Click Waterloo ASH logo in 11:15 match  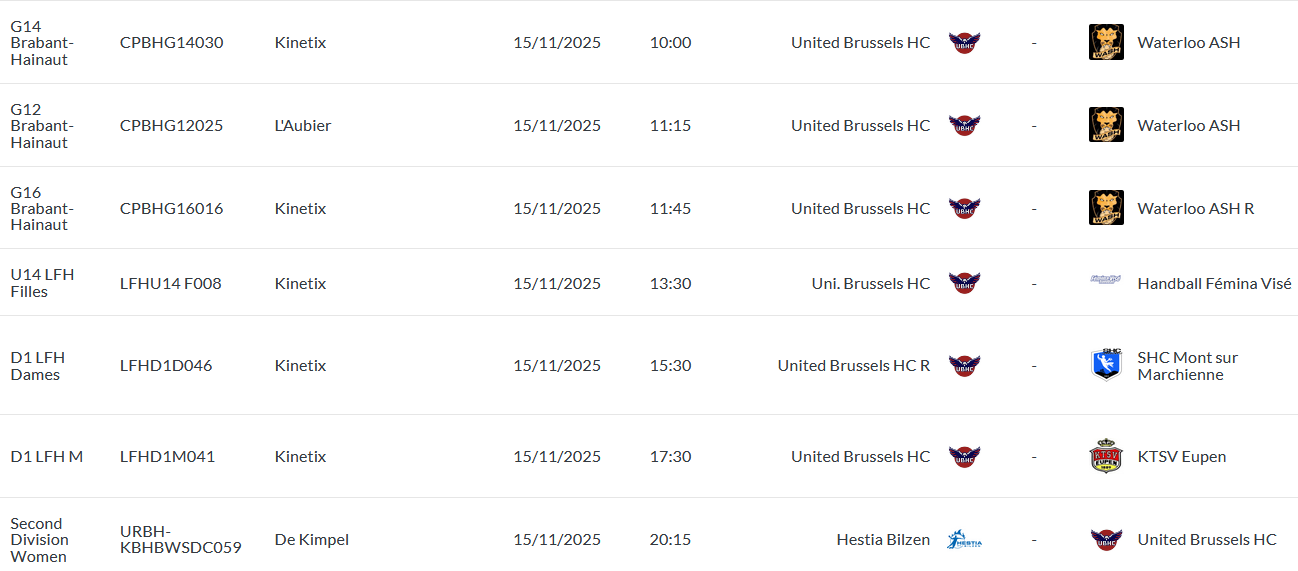(1106, 125)
